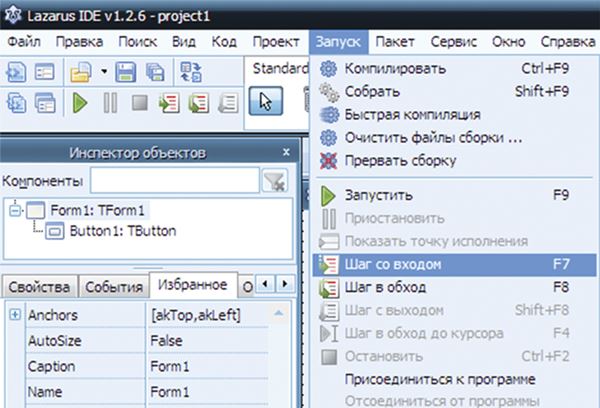Viewport: 600px width, 408px height.
Task: Switch to the Standard palette tab
Action: [x=280, y=69]
